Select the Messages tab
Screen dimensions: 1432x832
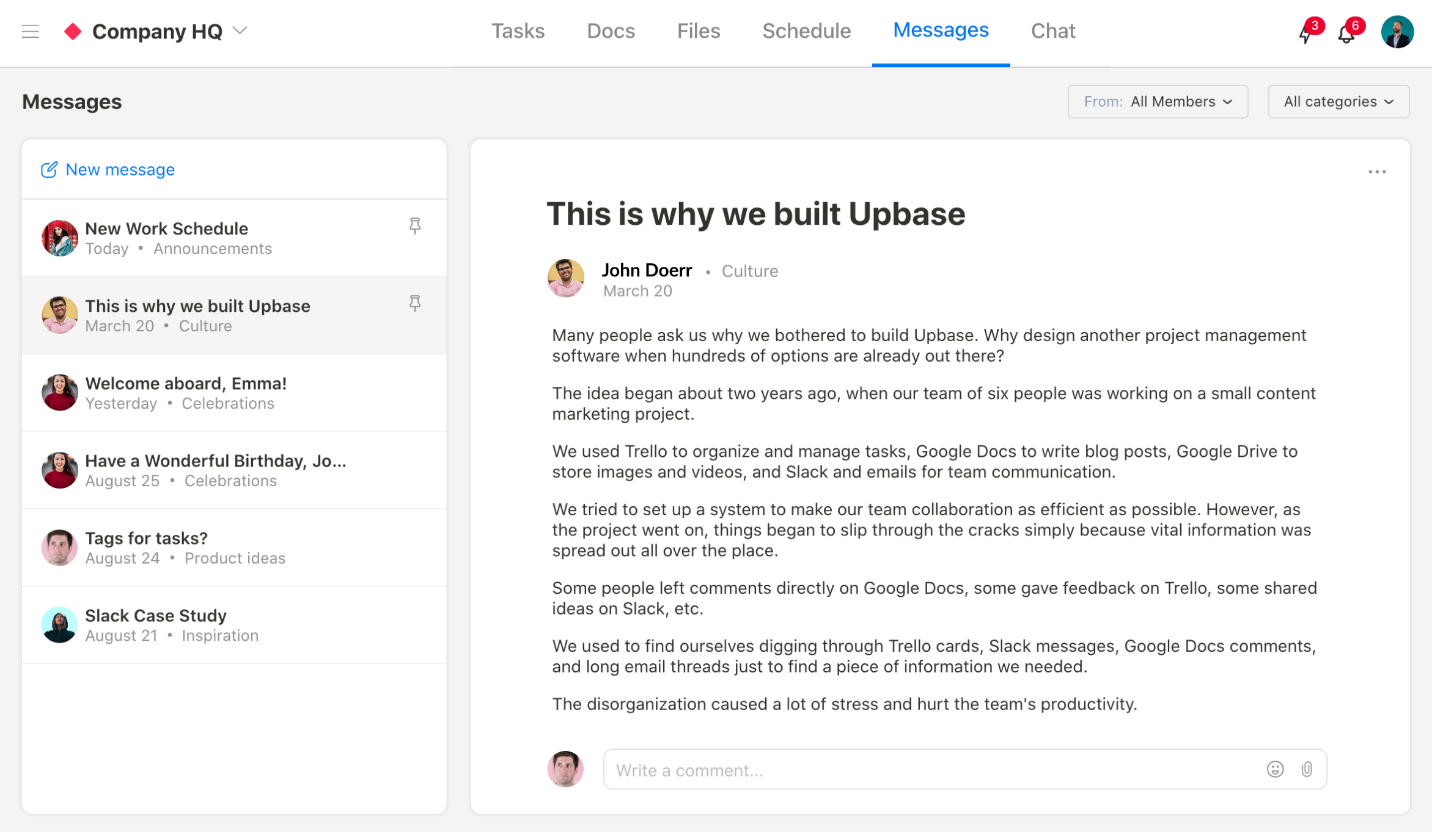pyautogui.click(x=941, y=31)
